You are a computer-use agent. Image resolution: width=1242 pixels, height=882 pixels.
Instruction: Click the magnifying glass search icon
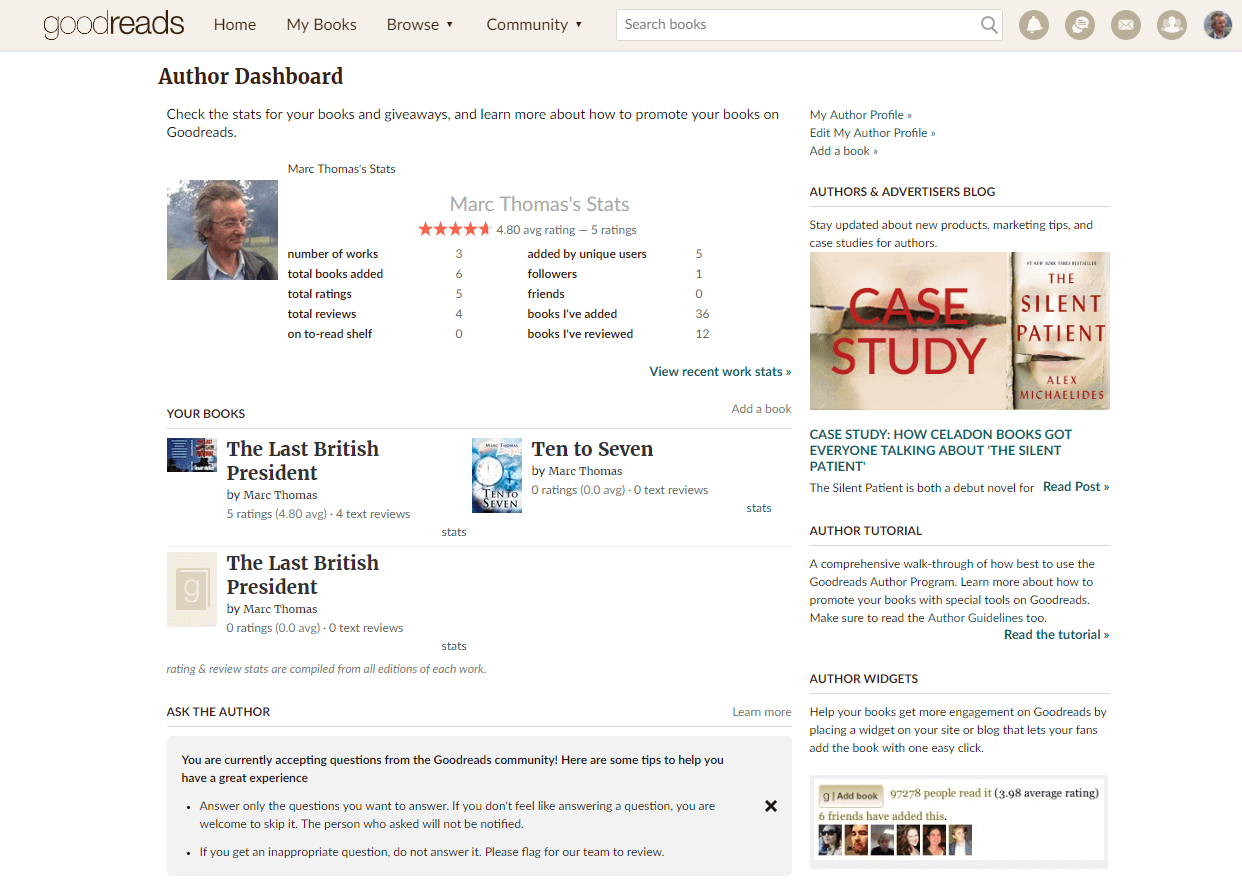(989, 25)
